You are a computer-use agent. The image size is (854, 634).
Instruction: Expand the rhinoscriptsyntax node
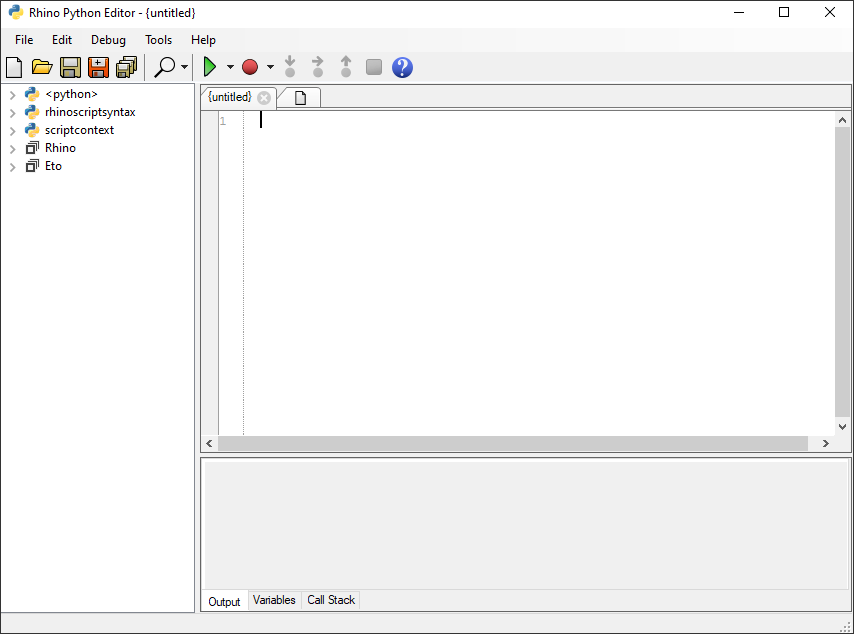[13, 113]
